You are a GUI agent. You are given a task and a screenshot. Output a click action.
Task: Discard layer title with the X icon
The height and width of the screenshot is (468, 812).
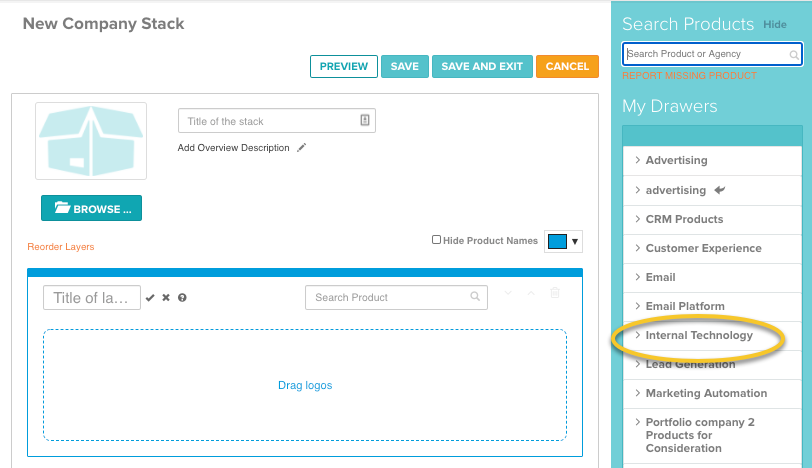coord(166,298)
